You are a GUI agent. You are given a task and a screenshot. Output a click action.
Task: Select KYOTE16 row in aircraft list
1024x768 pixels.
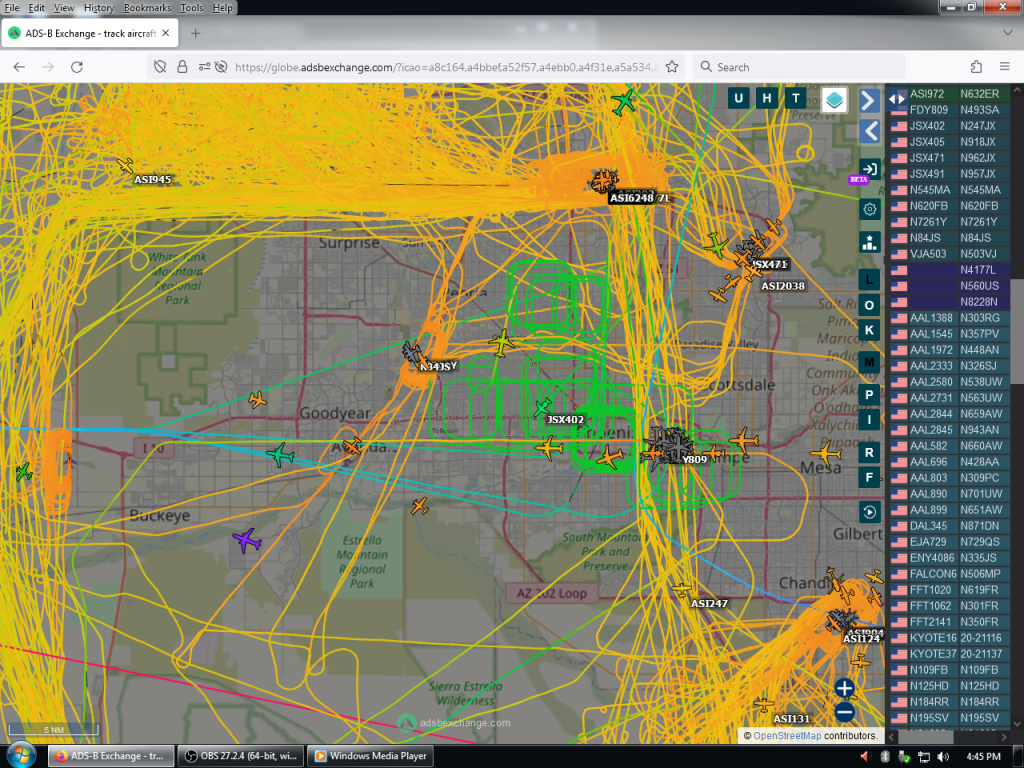pyautogui.click(x=950, y=638)
